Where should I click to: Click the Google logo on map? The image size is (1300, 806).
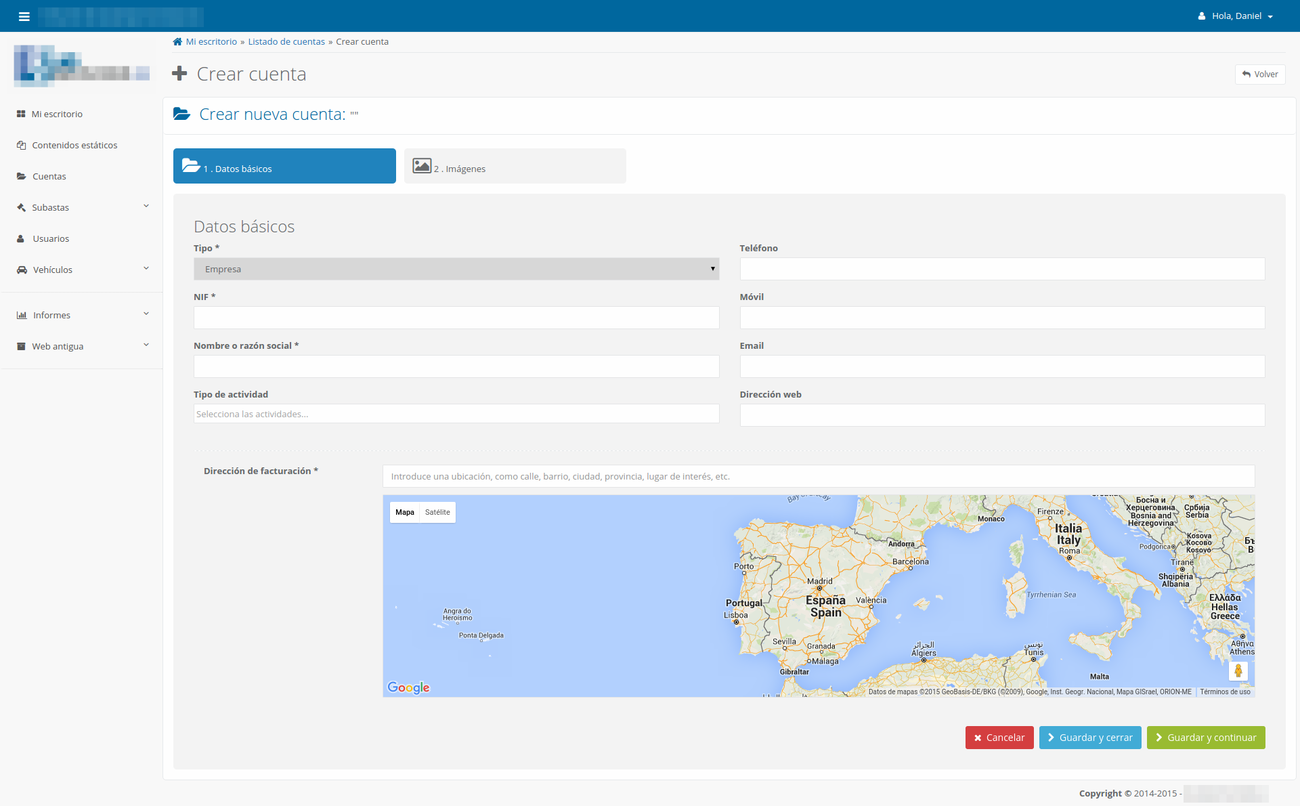click(x=409, y=687)
